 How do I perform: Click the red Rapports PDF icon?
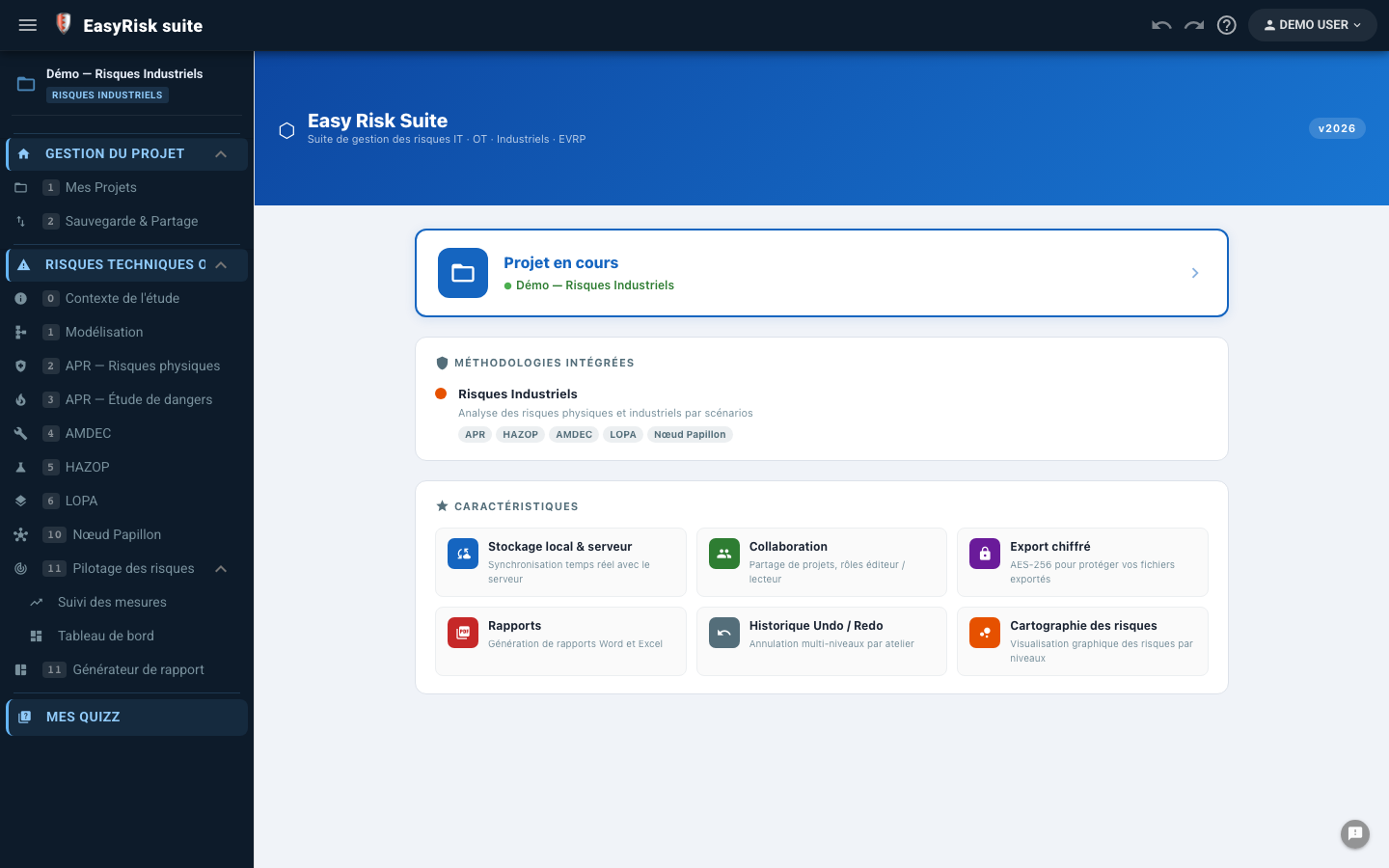pos(463,633)
